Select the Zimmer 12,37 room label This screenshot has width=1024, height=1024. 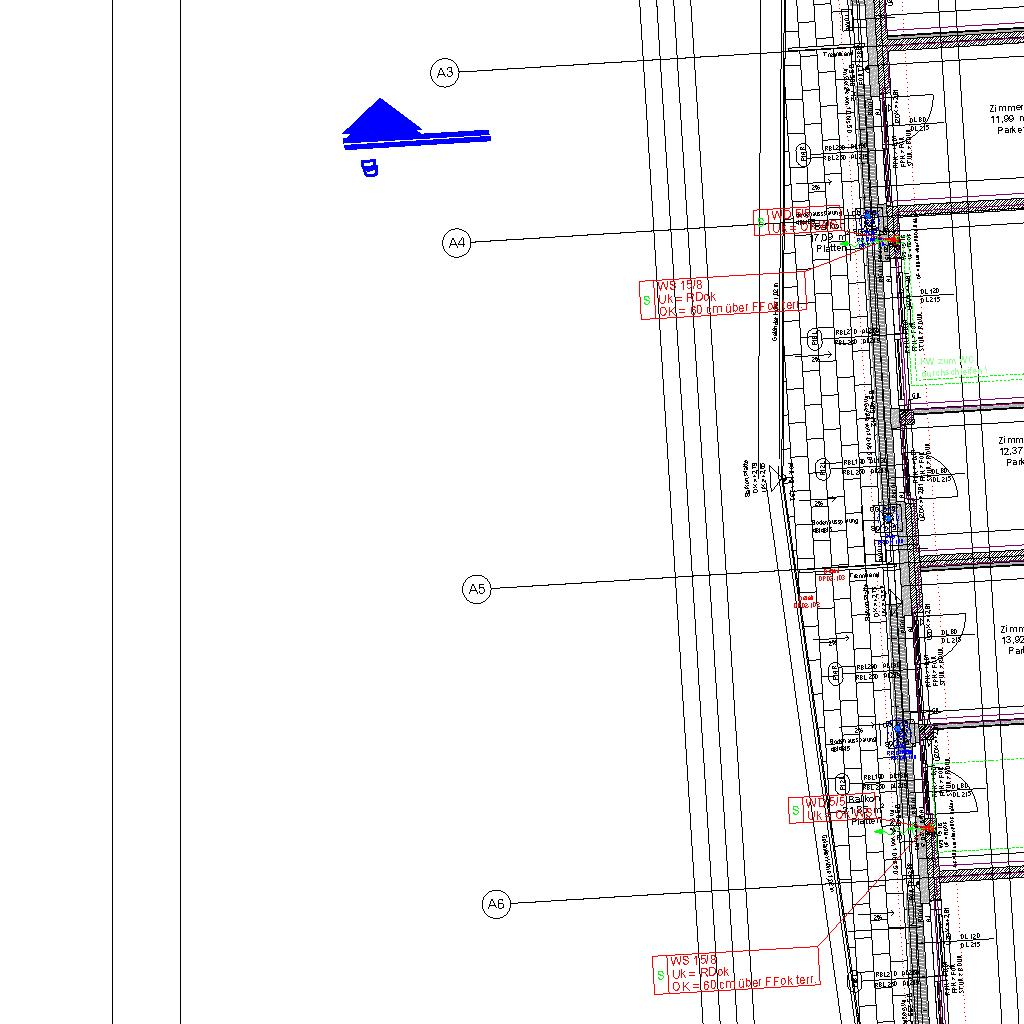click(1010, 451)
